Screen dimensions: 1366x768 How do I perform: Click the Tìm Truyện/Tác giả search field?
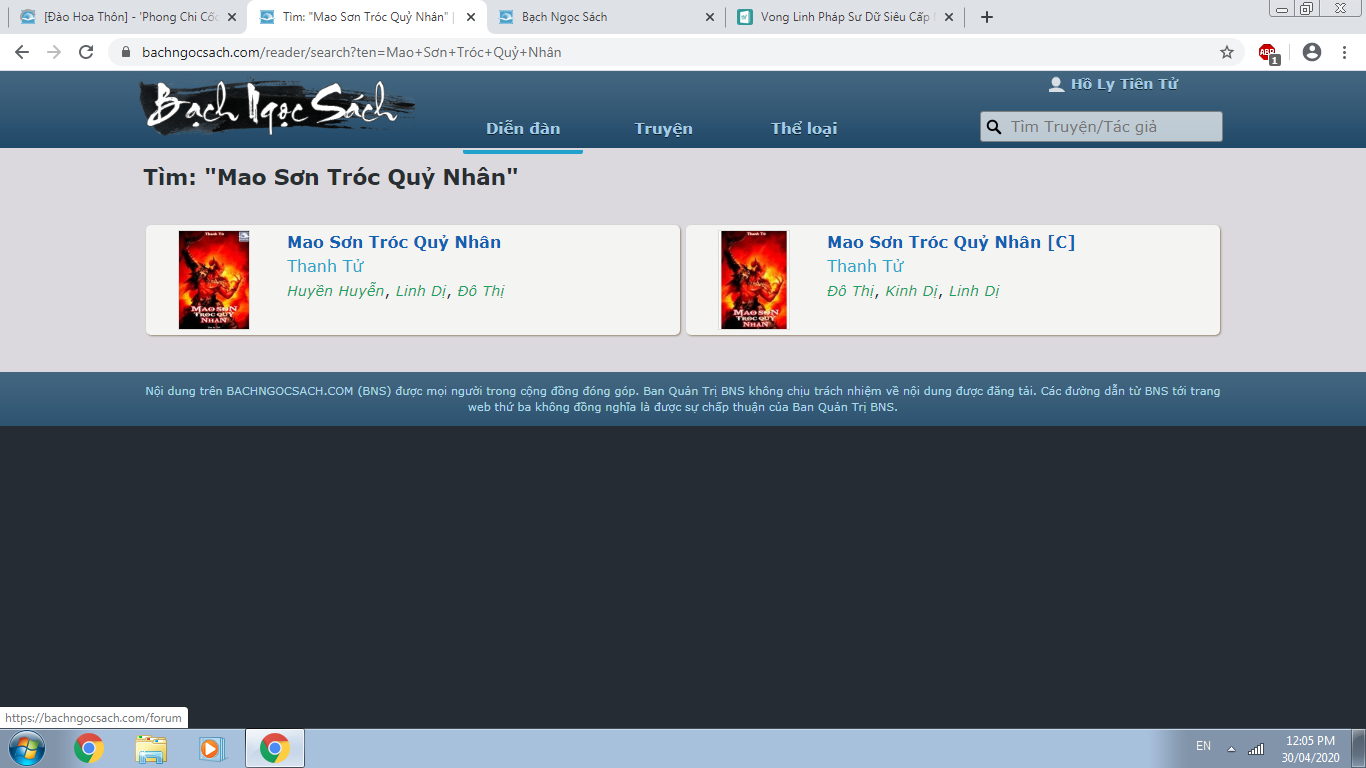click(1110, 127)
